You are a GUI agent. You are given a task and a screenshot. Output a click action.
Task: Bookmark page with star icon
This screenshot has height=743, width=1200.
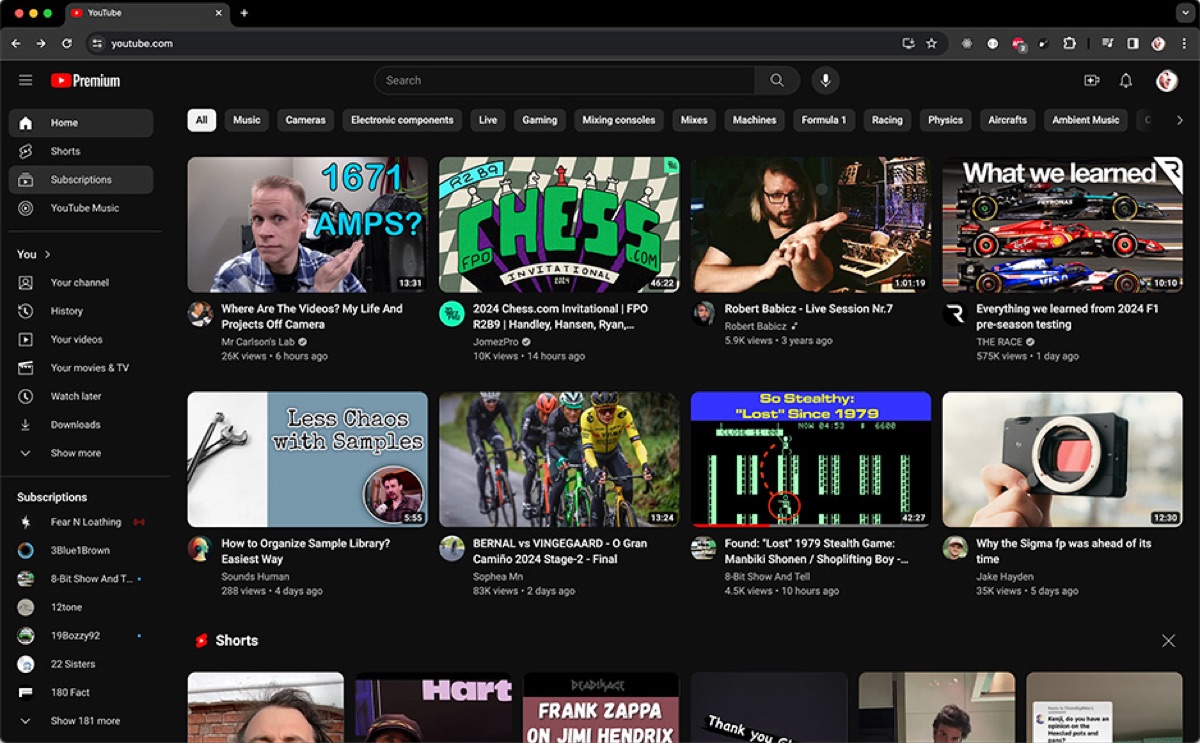[x=931, y=43]
